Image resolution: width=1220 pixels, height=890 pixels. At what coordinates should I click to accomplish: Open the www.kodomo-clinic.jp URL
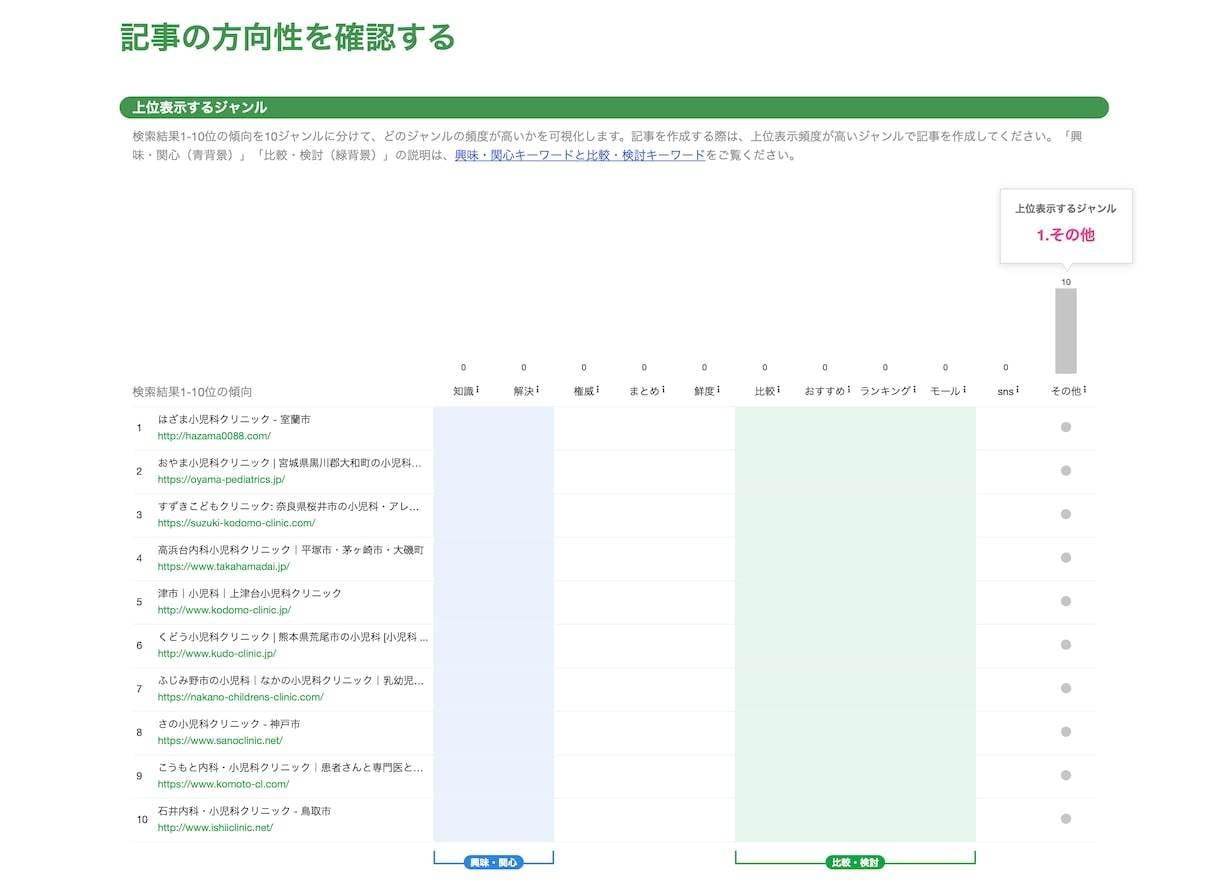224,610
